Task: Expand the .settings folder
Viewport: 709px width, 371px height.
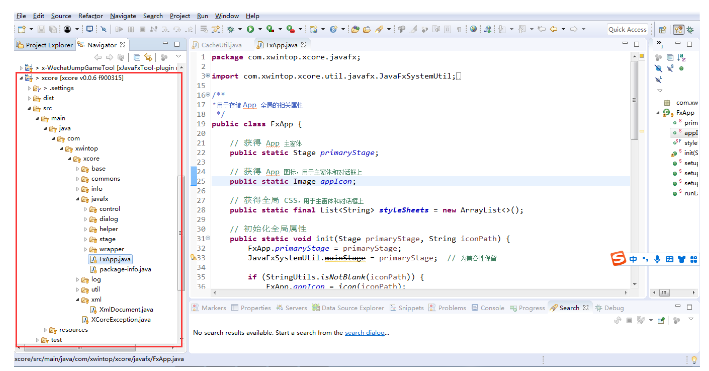Action: click(29, 88)
